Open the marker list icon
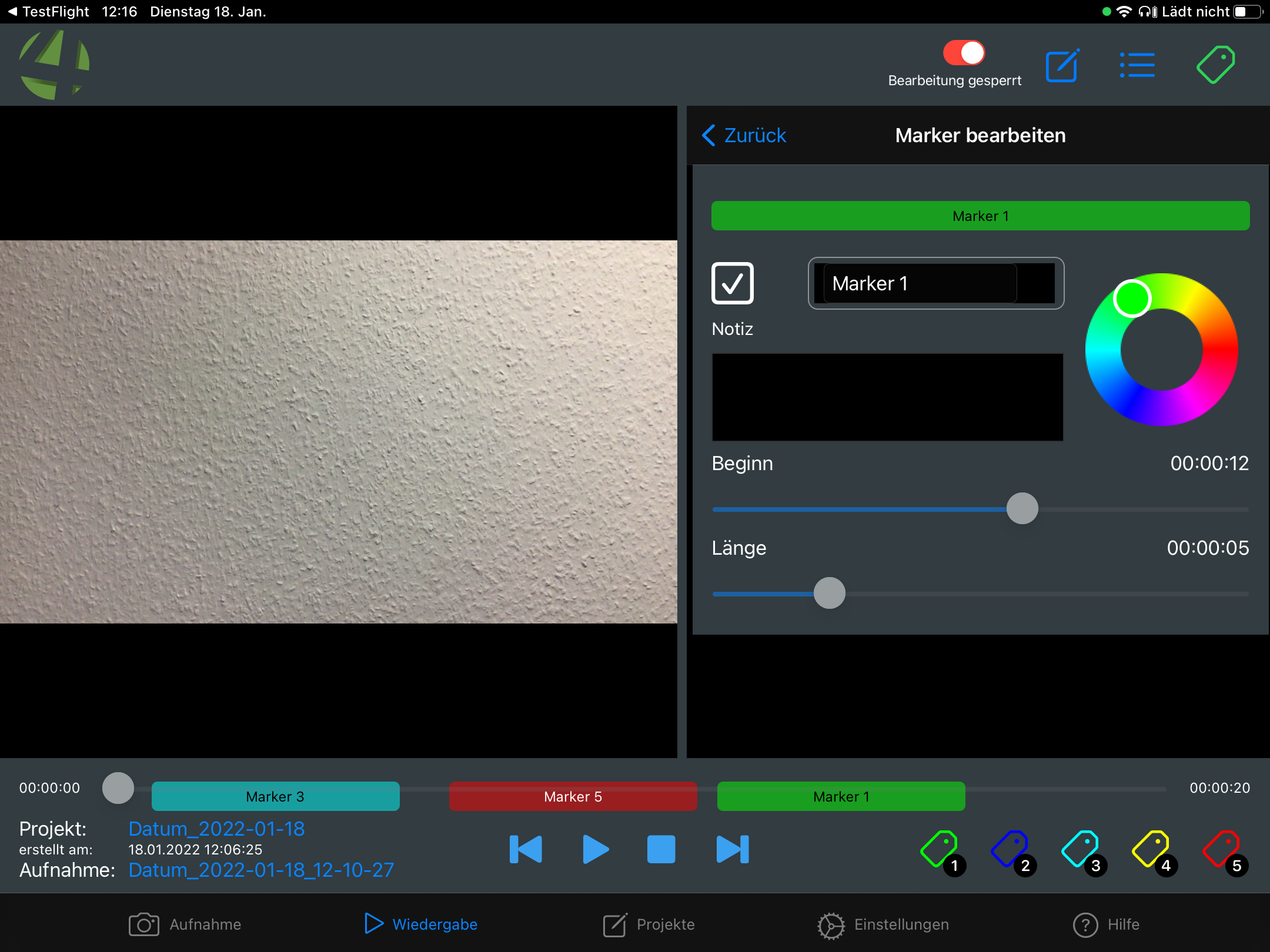Screen dimensions: 1270x952 tap(1137, 65)
